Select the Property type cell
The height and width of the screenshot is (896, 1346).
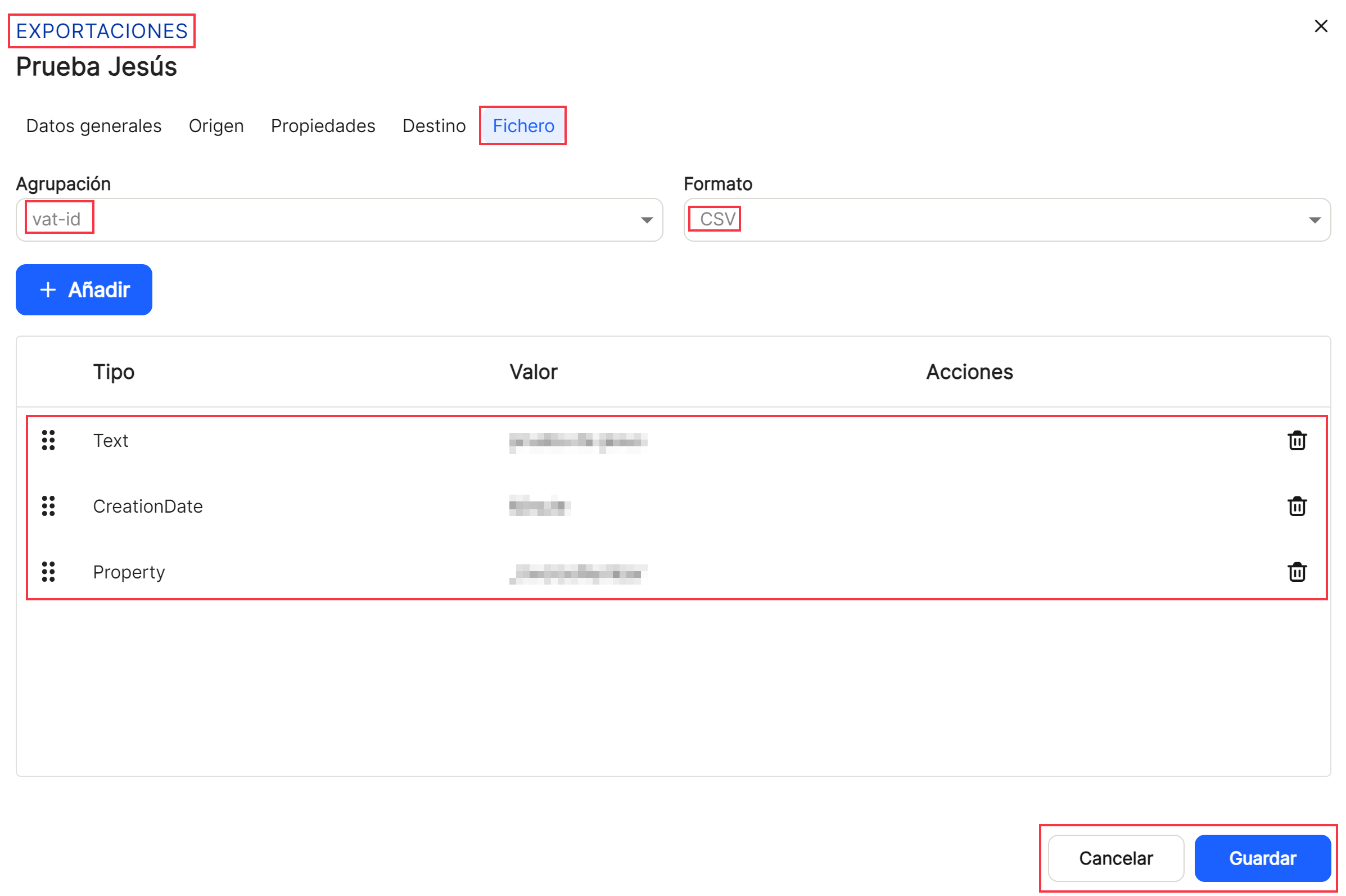129,572
